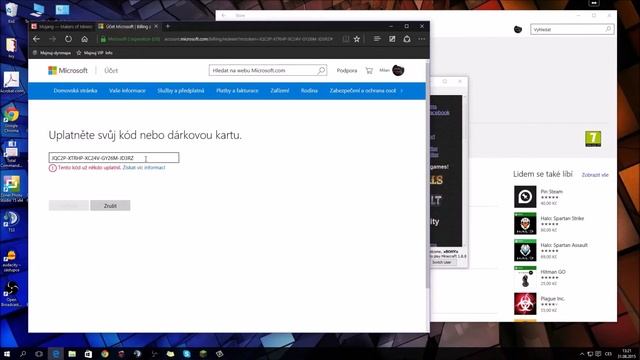Click the Zrušit button

point(110,205)
